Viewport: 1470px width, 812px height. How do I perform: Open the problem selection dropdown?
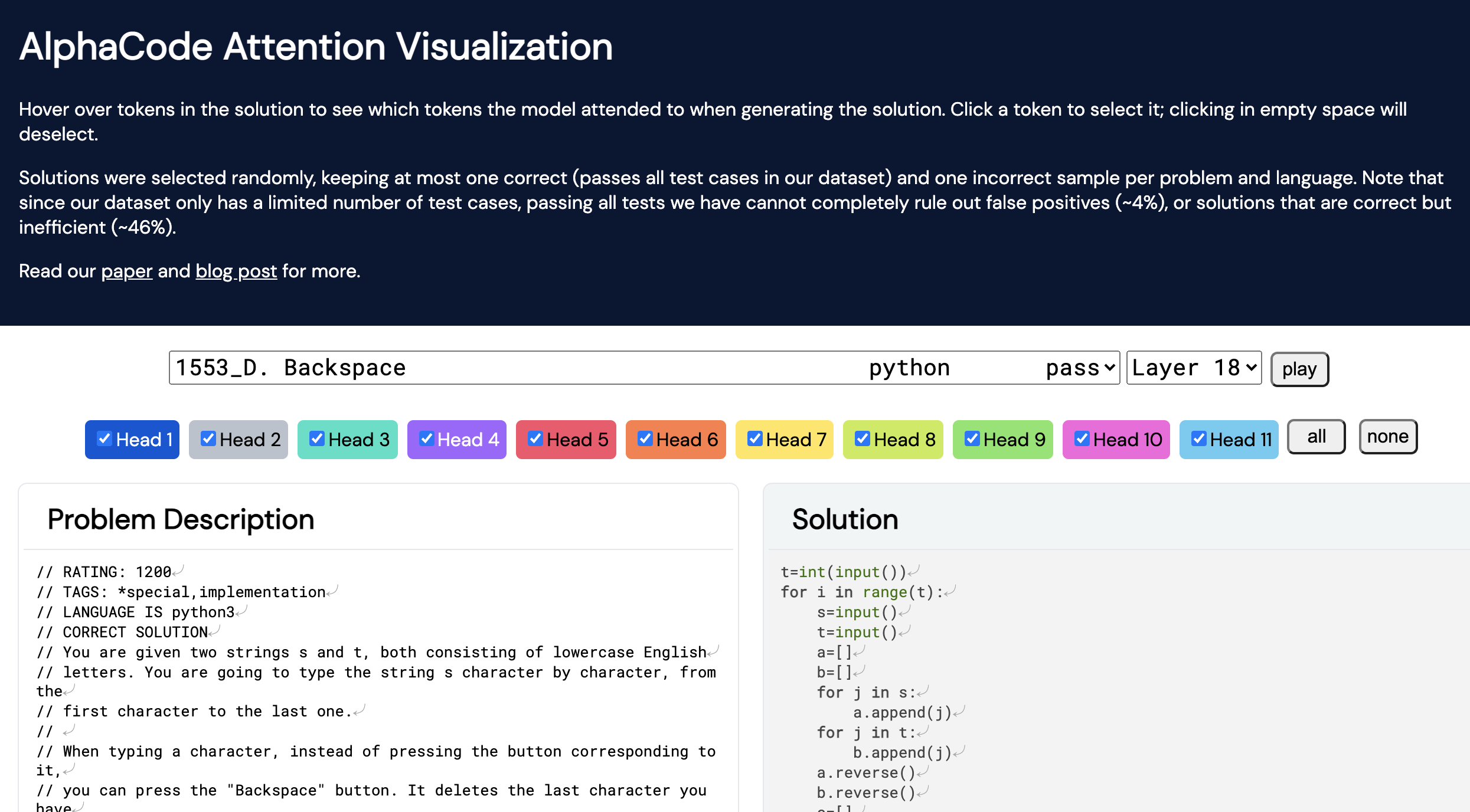pyautogui.click(x=643, y=368)
